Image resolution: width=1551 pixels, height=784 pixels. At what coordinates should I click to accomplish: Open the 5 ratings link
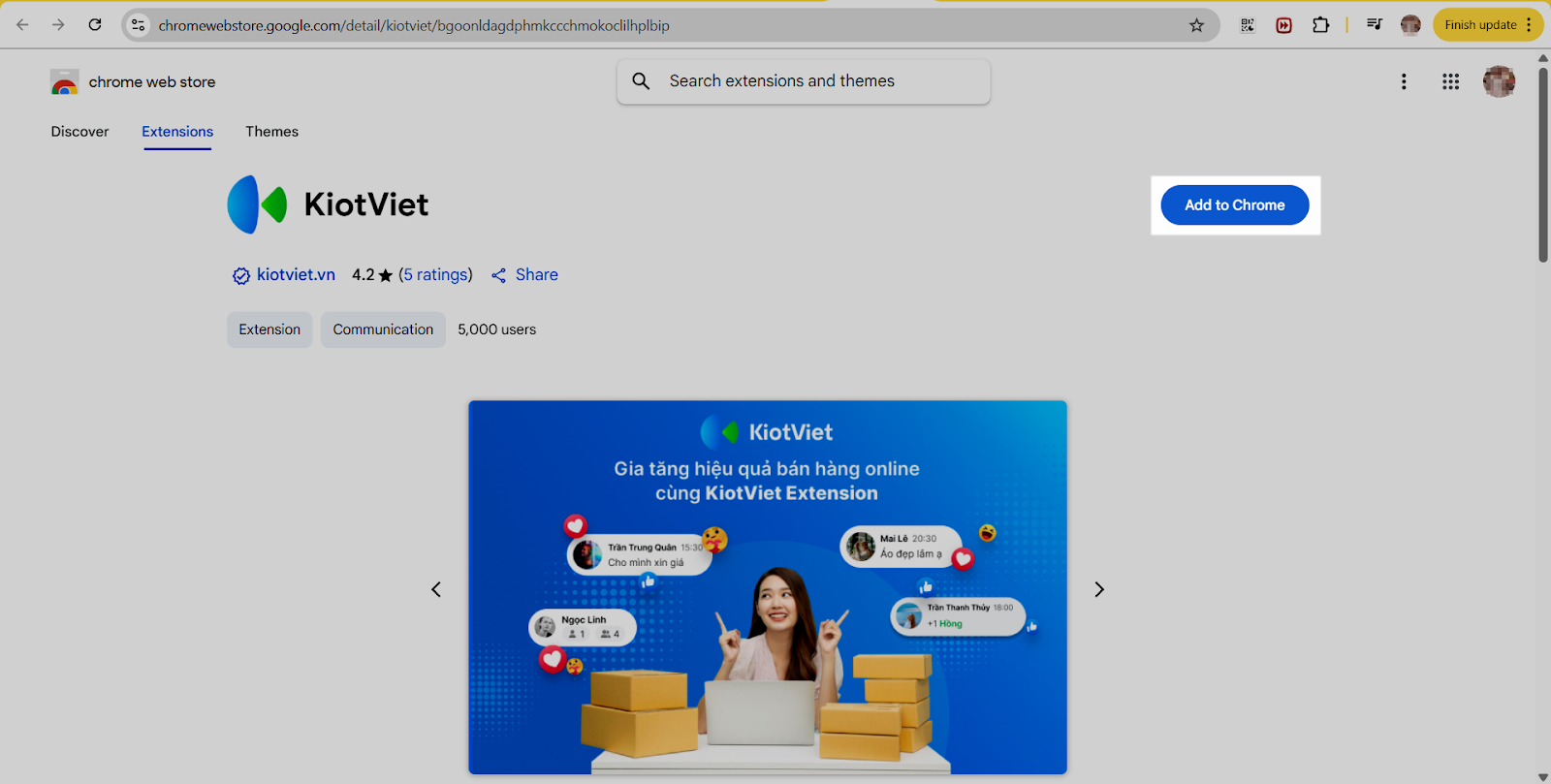click(x=436, y=275)
